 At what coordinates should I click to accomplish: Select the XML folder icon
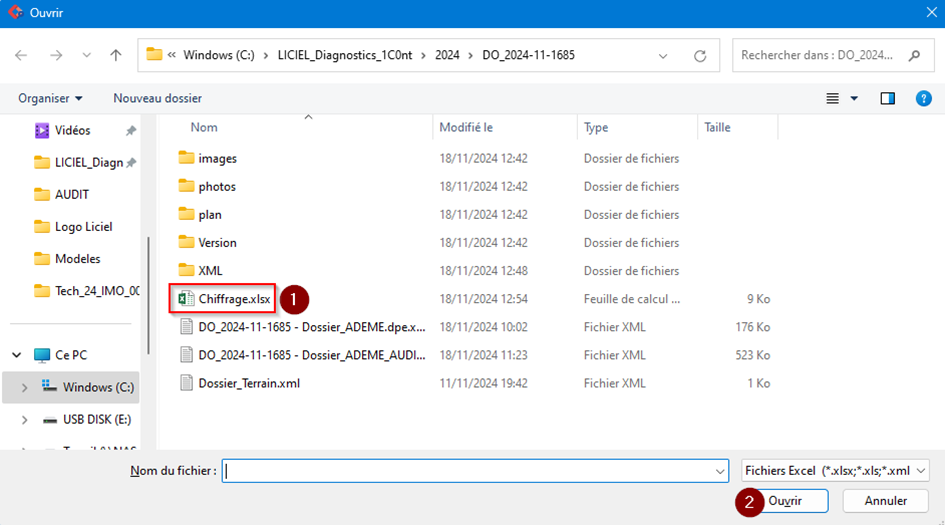point(186,271)
